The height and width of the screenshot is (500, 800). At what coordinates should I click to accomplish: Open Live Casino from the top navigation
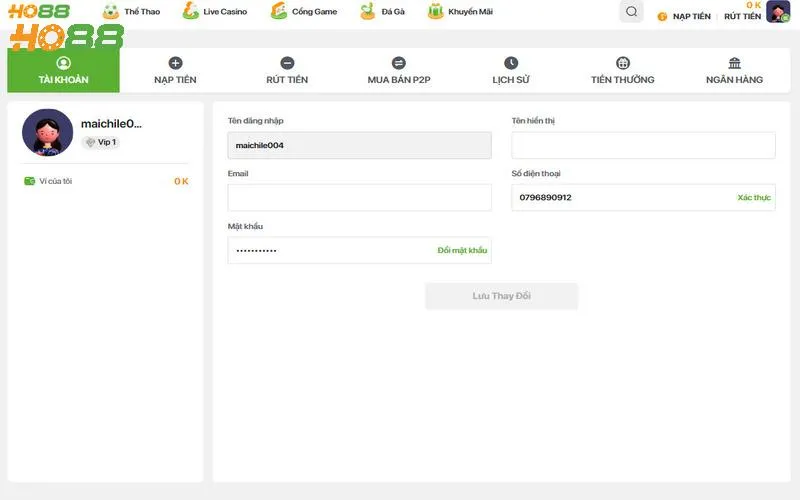(x=217, y=12)
